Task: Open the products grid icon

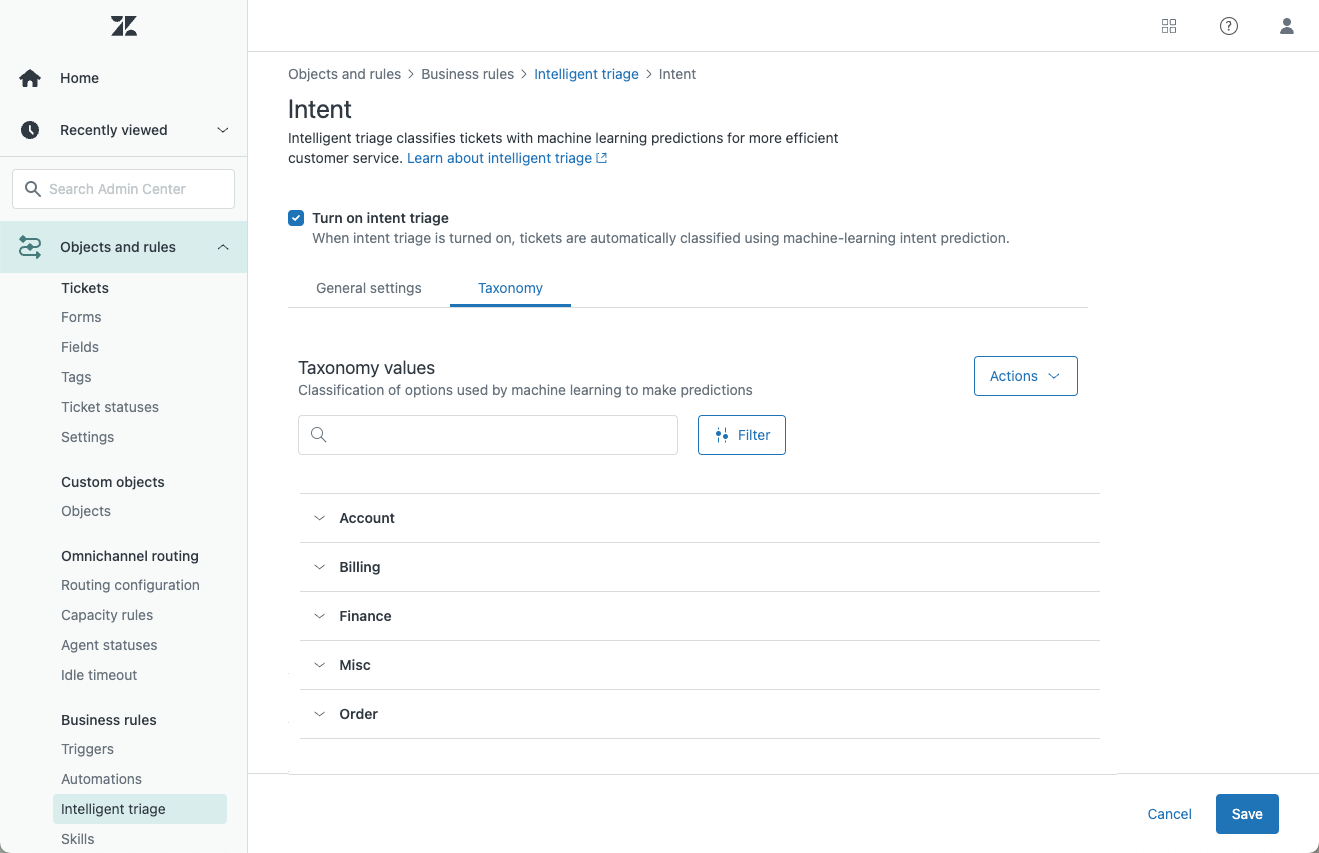Action: (1169, 27)
